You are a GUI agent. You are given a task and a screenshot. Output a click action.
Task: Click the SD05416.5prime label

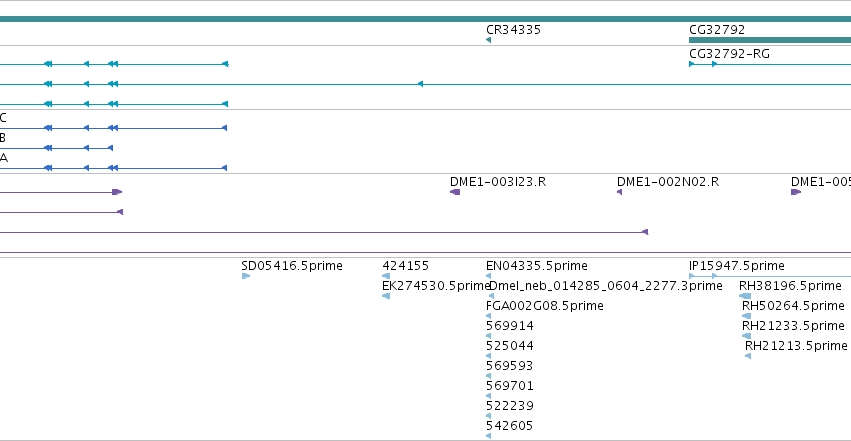click(292, 266)
